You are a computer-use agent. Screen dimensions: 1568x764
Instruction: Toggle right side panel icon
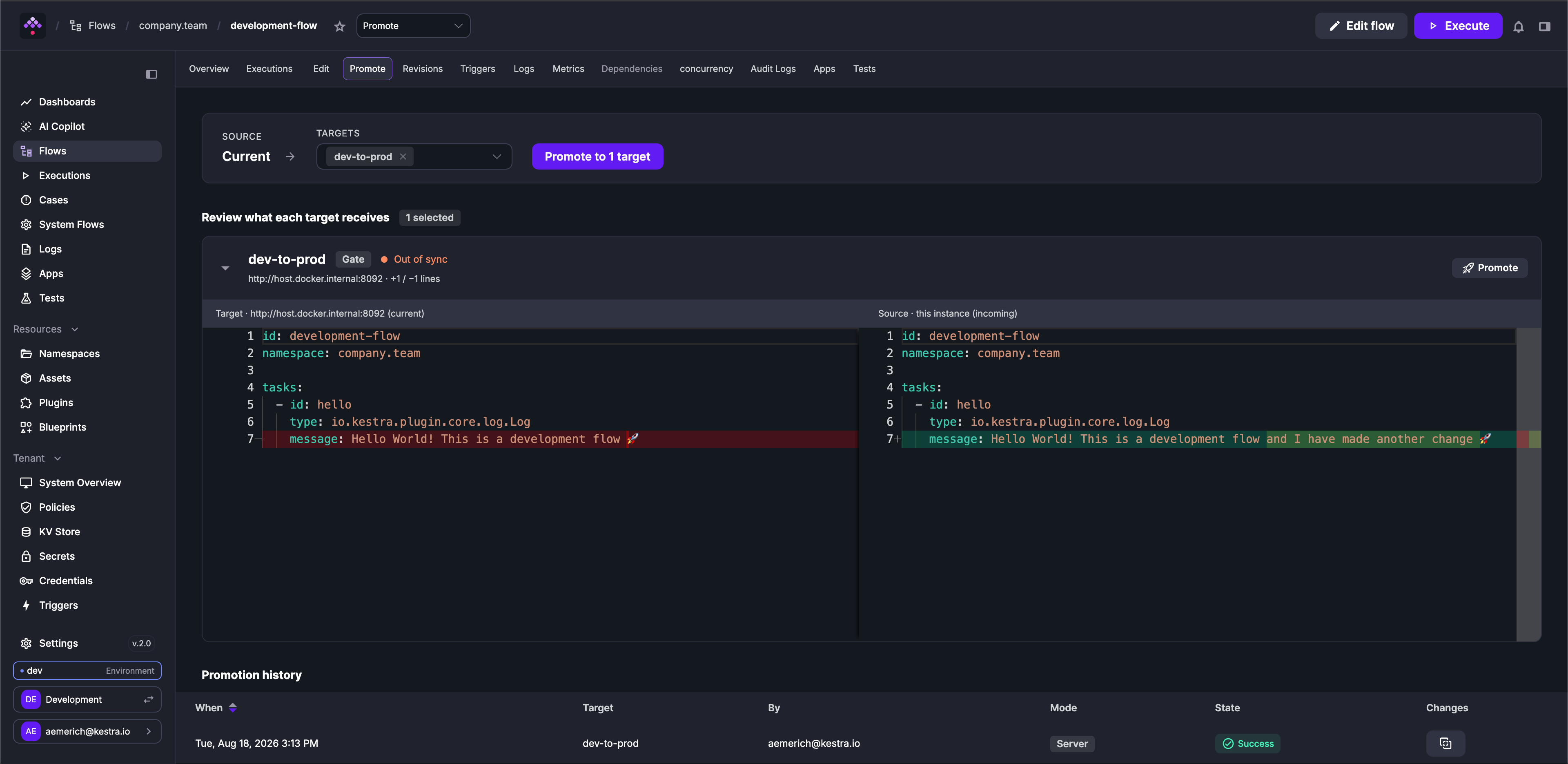[x=1544, y=26]
